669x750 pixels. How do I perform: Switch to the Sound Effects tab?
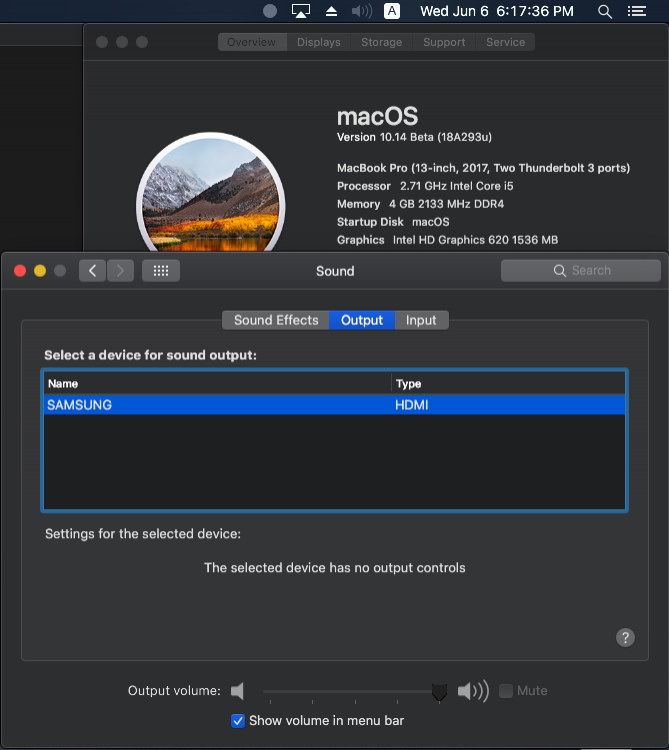[x=276, y=320]
